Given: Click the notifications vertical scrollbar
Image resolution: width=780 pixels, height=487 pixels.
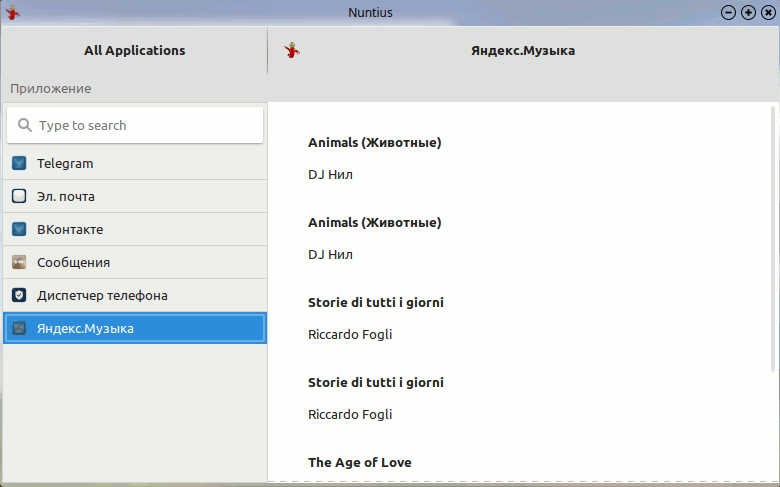Looking at the screenshot, I should pos(773,239).
